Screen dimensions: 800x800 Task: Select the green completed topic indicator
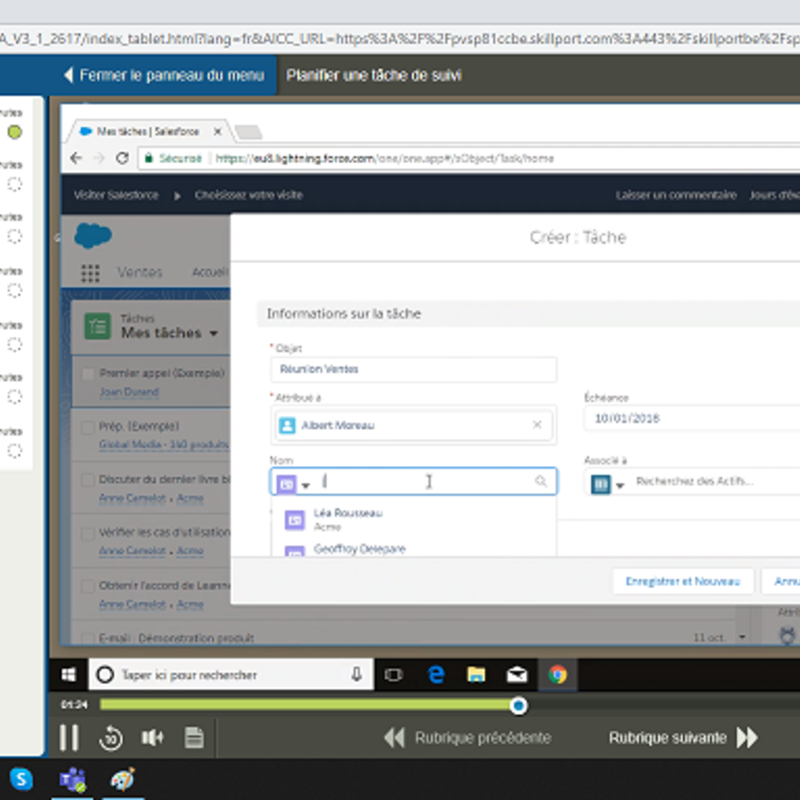pyautogui.click(x=15, y=132)
